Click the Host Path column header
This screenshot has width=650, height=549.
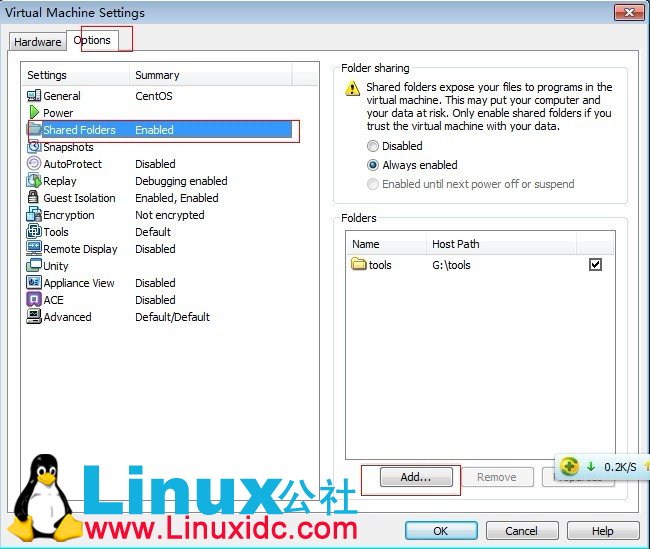pyautogui.click(x=501, y=244)
